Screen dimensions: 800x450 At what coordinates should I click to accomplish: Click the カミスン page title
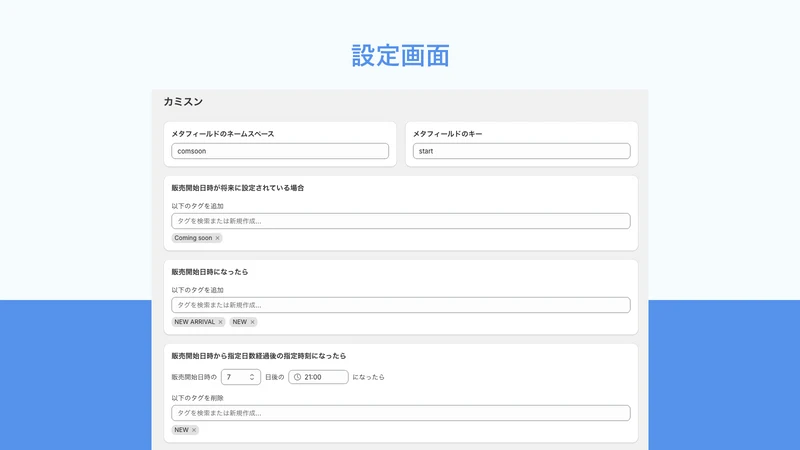click(x=183, y=102)
